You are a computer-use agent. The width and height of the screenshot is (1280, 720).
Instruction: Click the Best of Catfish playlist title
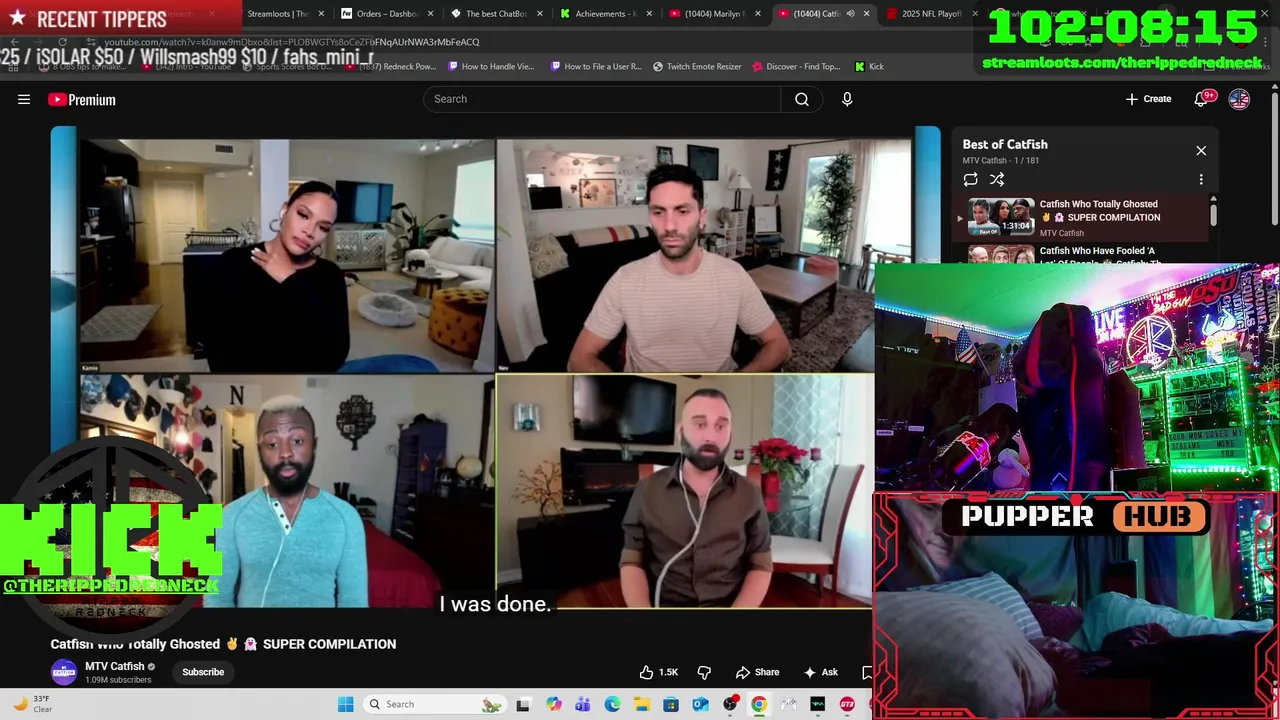(1005, 145)
